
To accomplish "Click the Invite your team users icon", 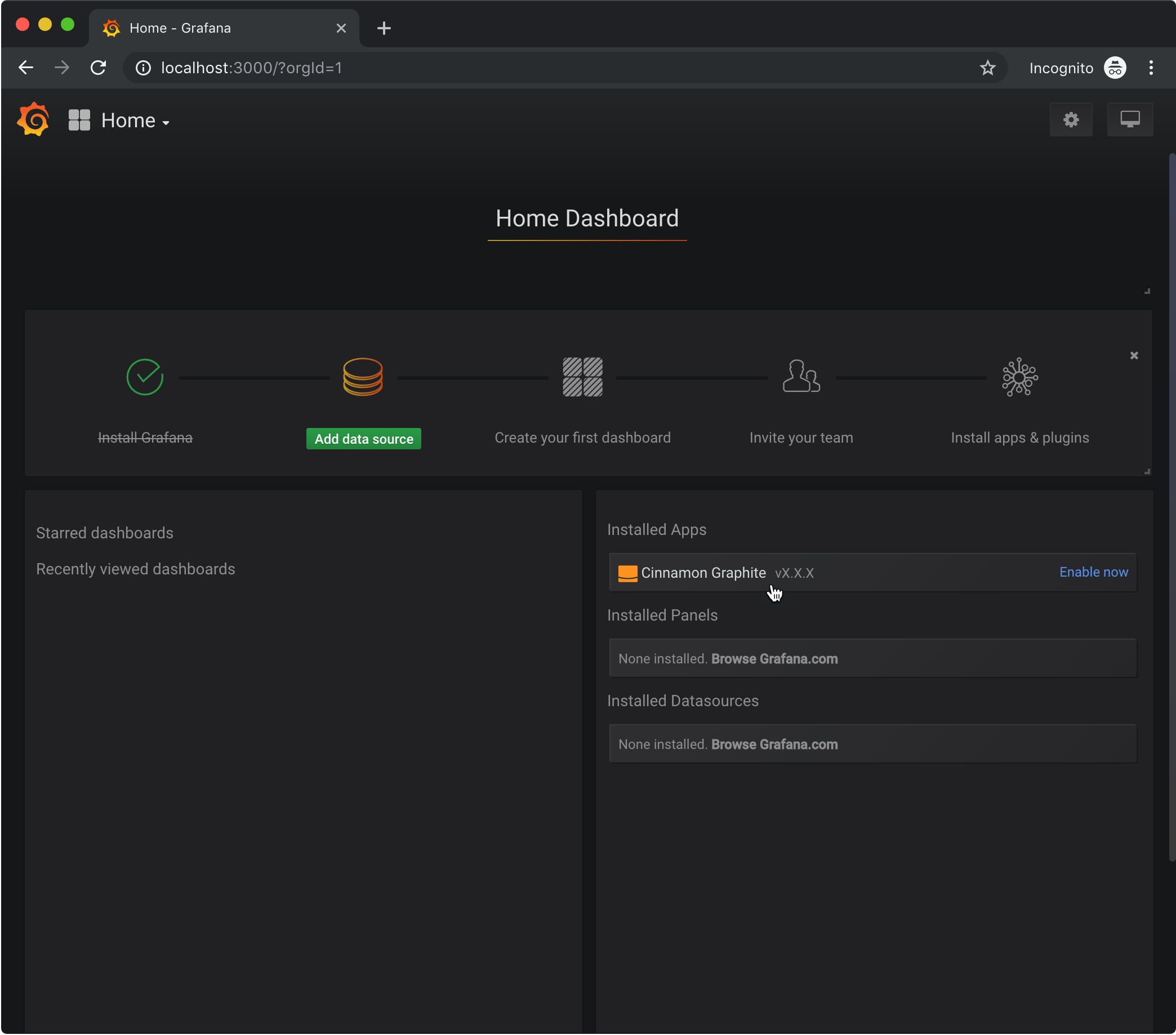I will tap(801, 376).
